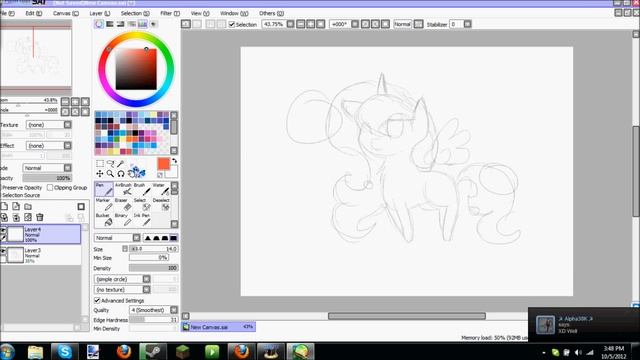Viewport: 640px width, 360px height.
Task: Choose the Select brush tool
Action: pyautogui.click(x=142, y=204)
